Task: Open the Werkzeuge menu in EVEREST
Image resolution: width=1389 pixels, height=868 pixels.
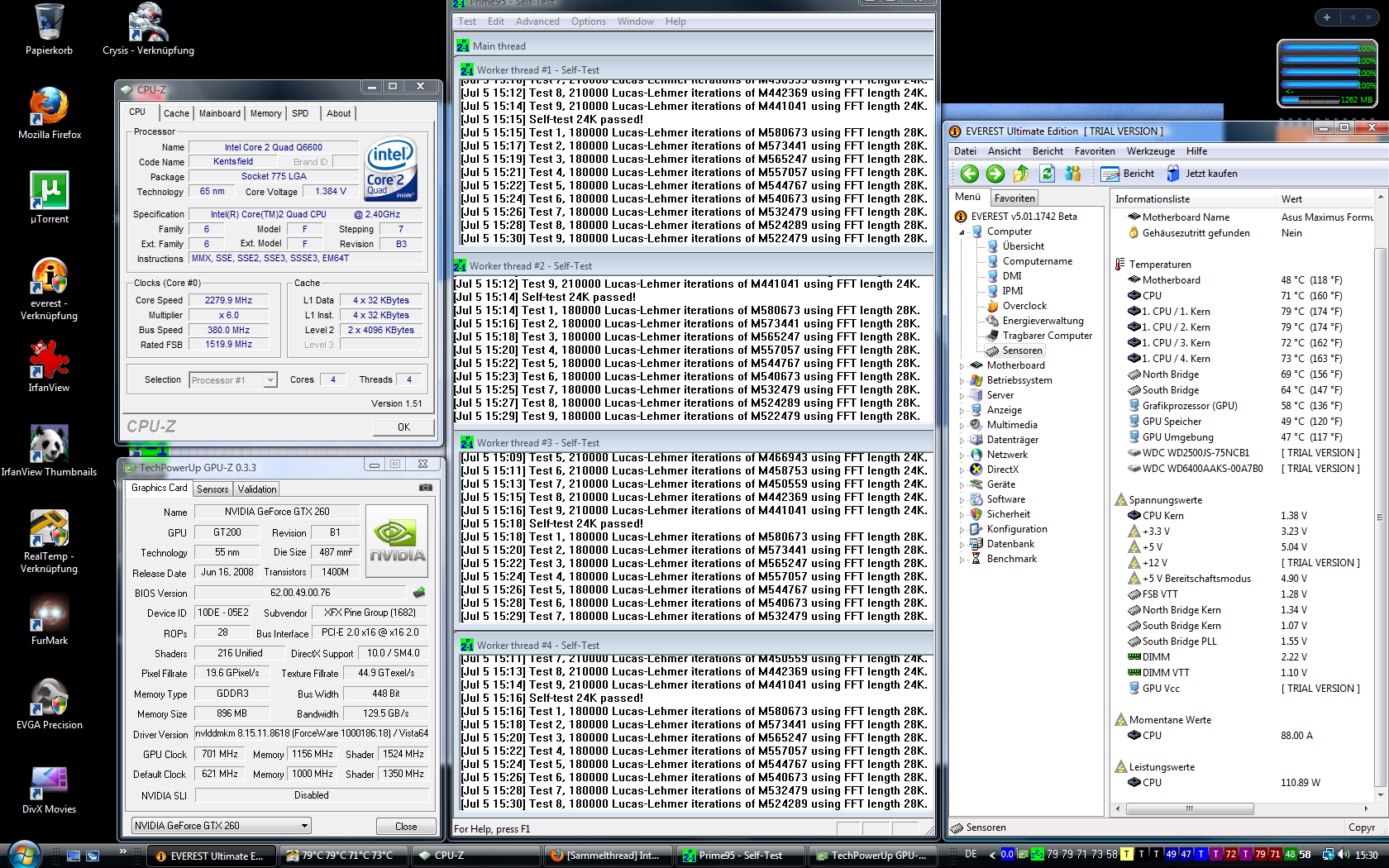Action: click(x=1151, y=151)
